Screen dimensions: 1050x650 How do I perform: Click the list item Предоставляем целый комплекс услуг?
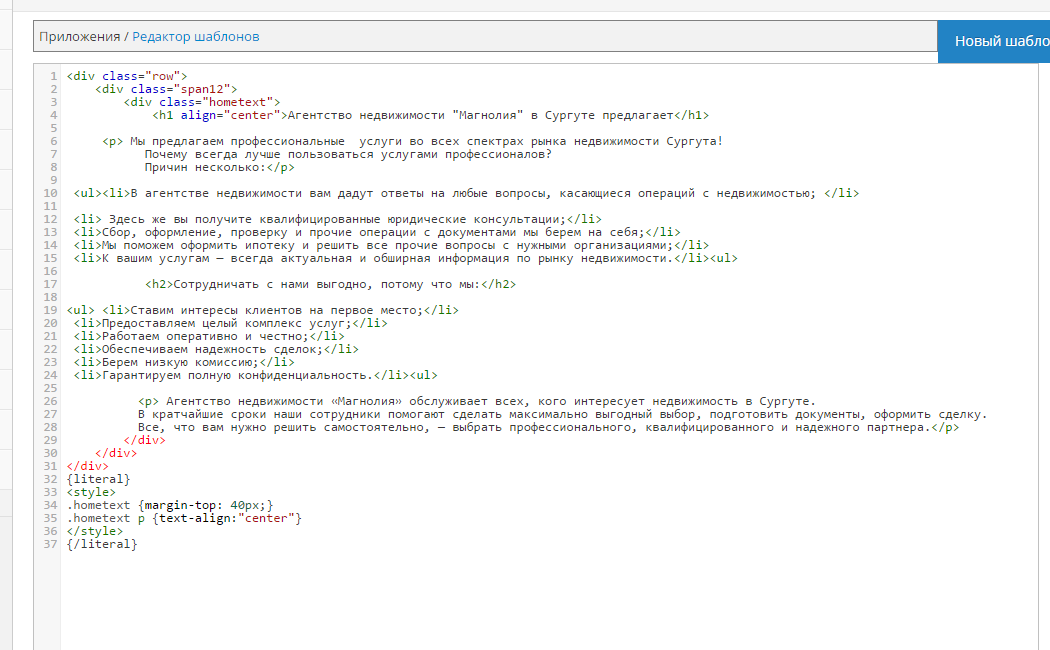(230, 323)
